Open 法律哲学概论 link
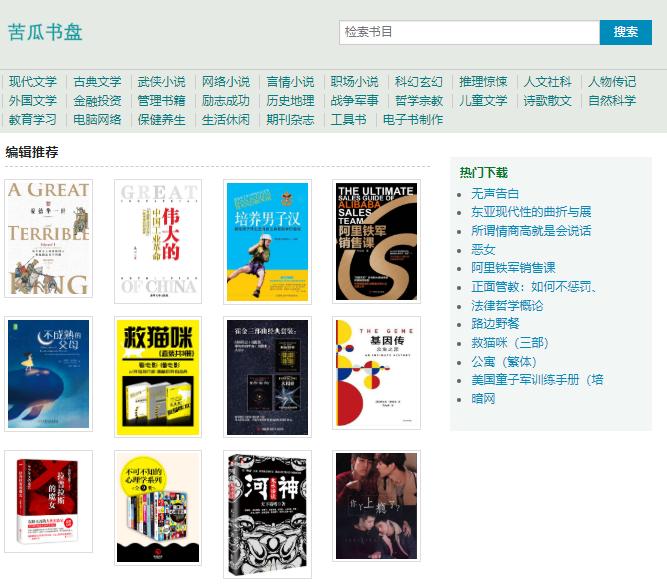 [x=507, y=305]
